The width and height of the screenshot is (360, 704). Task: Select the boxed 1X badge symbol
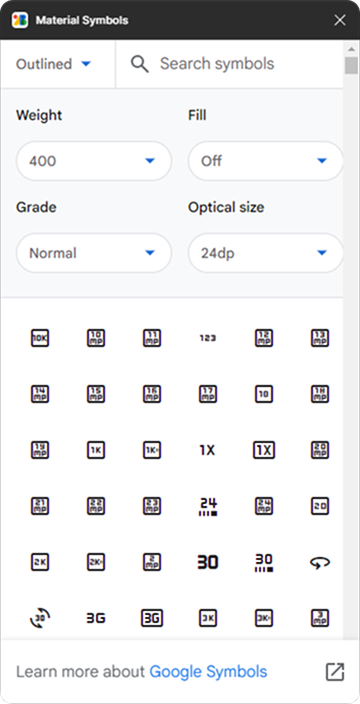click(x=263, y=450)
